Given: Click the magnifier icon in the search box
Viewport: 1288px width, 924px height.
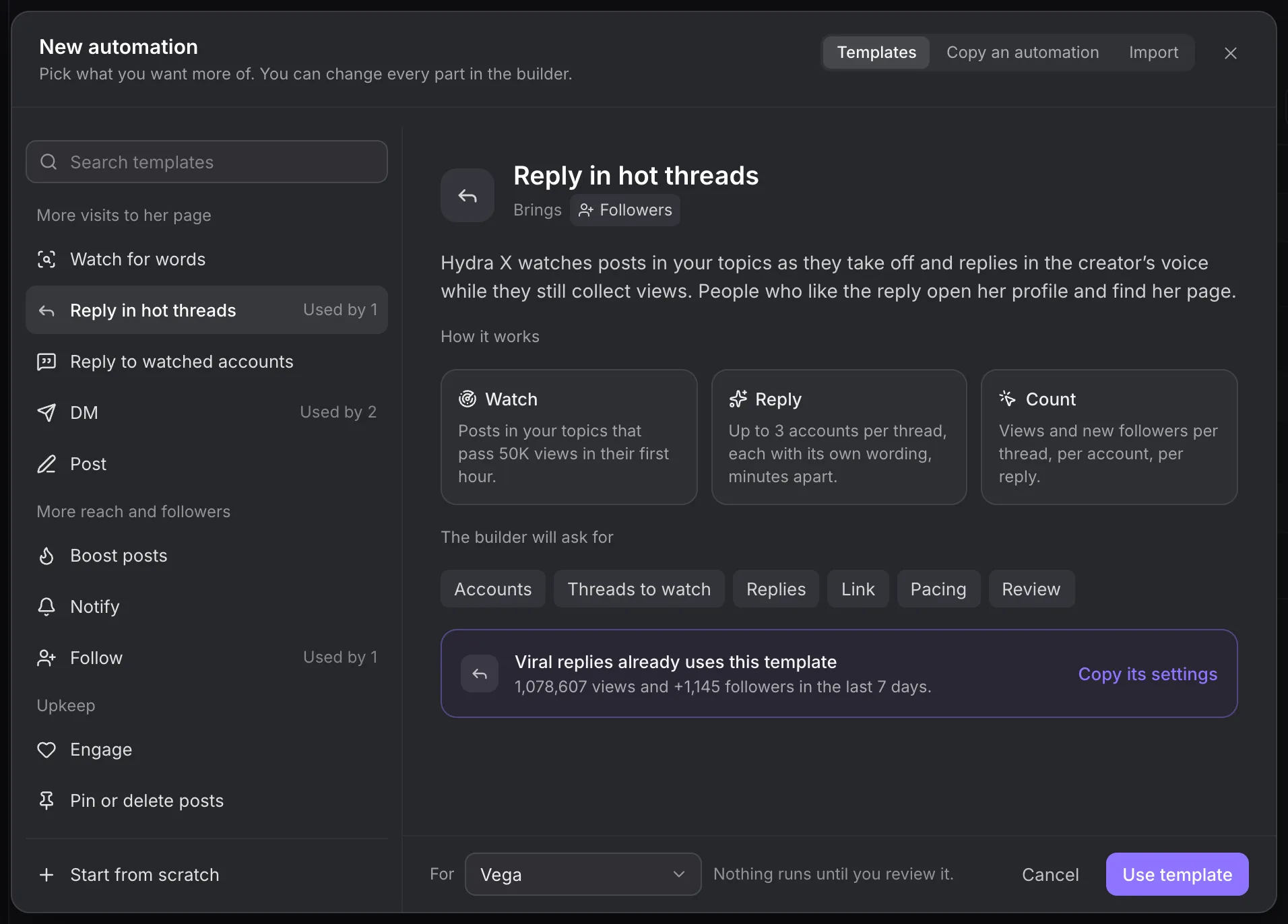Looking at the screenshot, I should (x=49, y=162).
